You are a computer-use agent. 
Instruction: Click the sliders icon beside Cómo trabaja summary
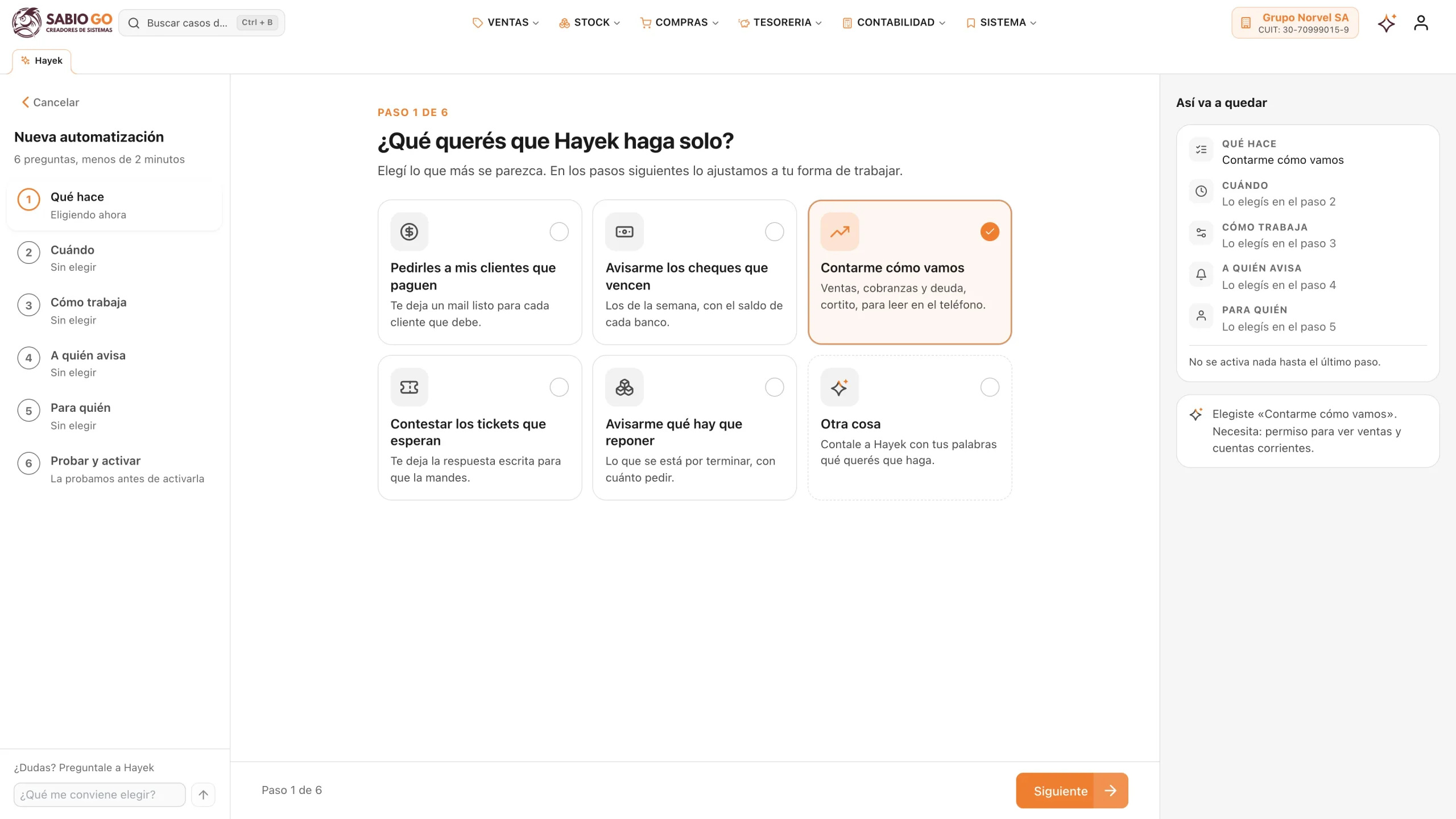pyautogui.click(x=1201, y=233)
